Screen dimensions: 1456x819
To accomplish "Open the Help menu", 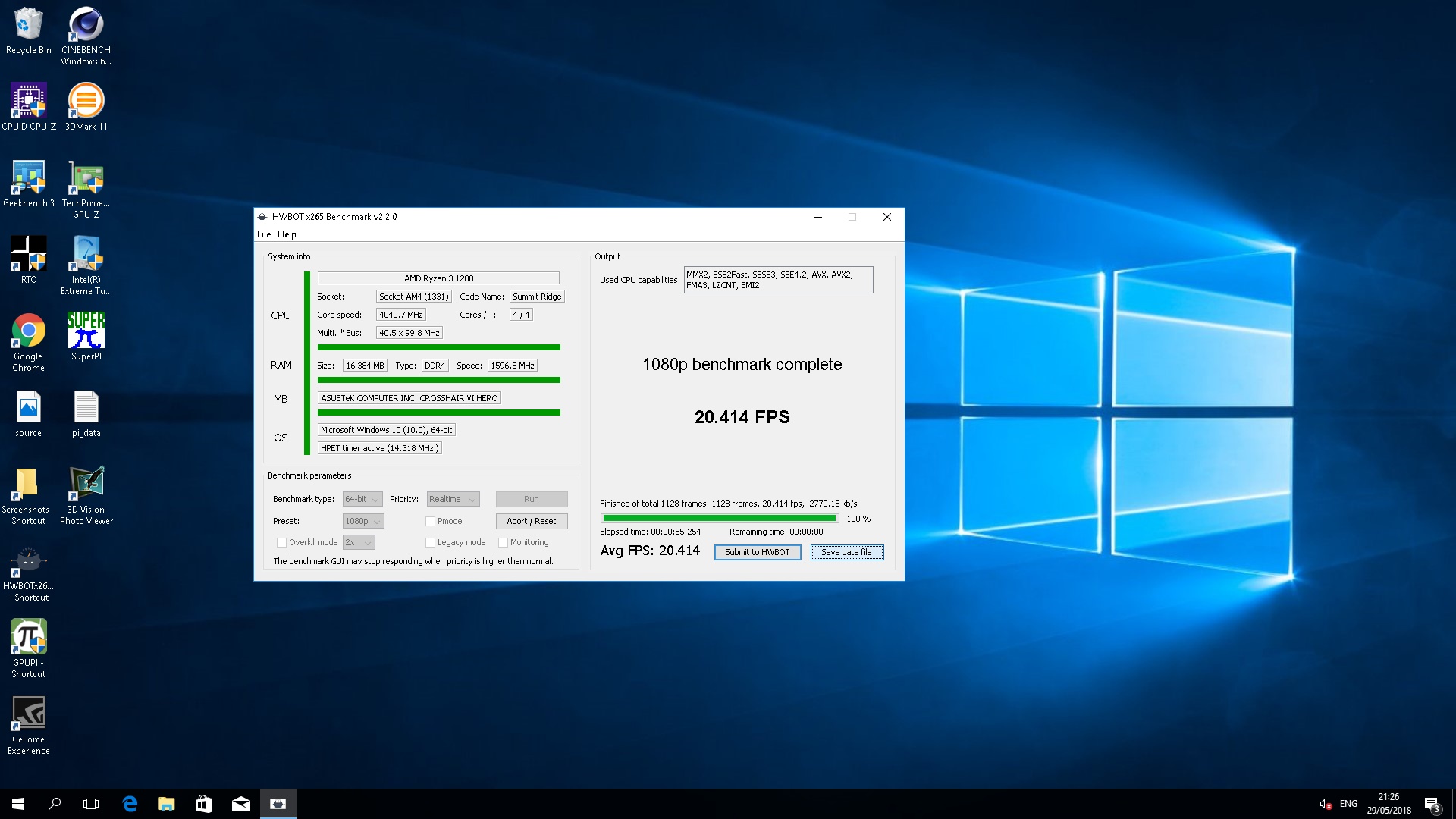I will [x=287, y=234].
